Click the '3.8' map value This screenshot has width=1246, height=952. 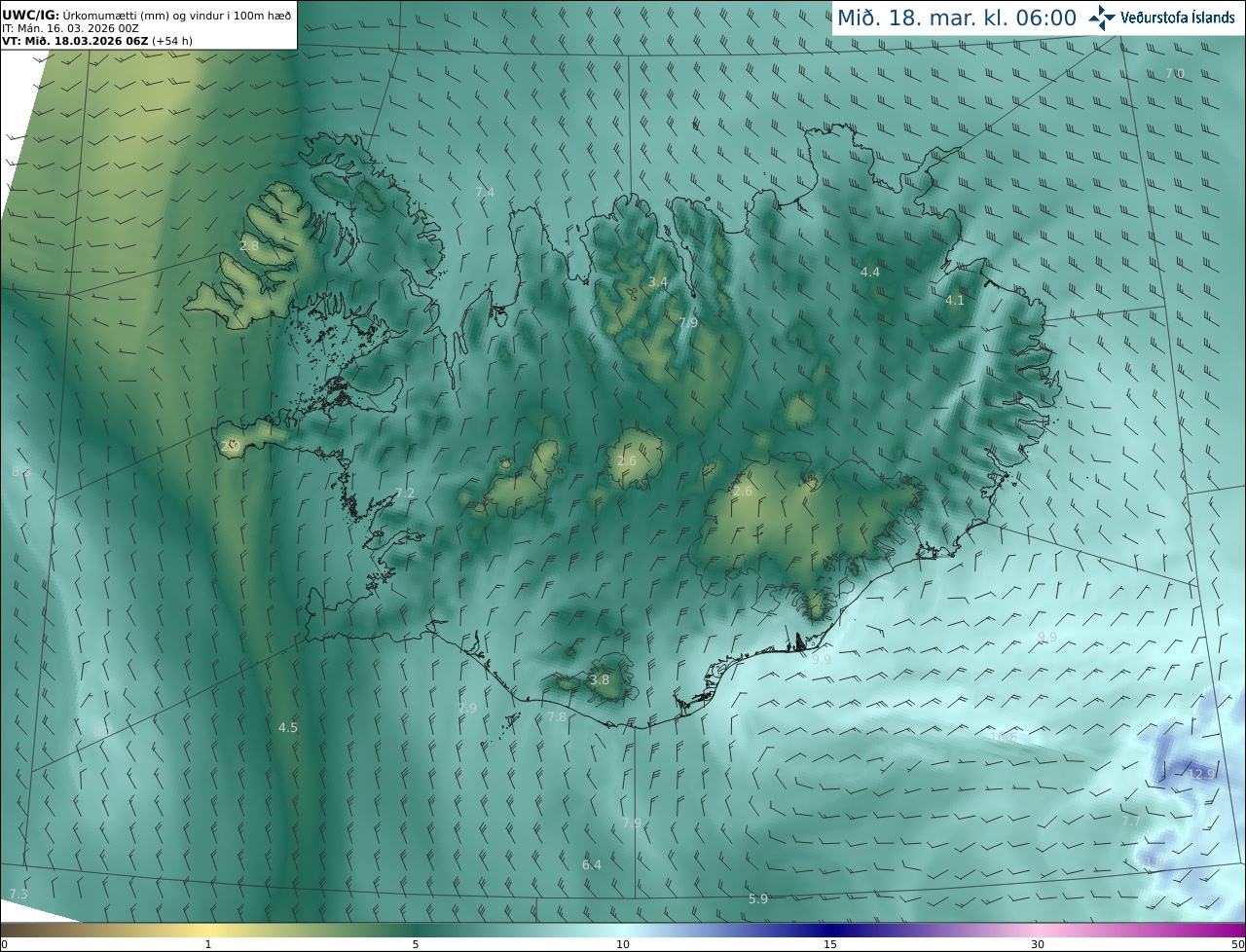tap(600, 680)
